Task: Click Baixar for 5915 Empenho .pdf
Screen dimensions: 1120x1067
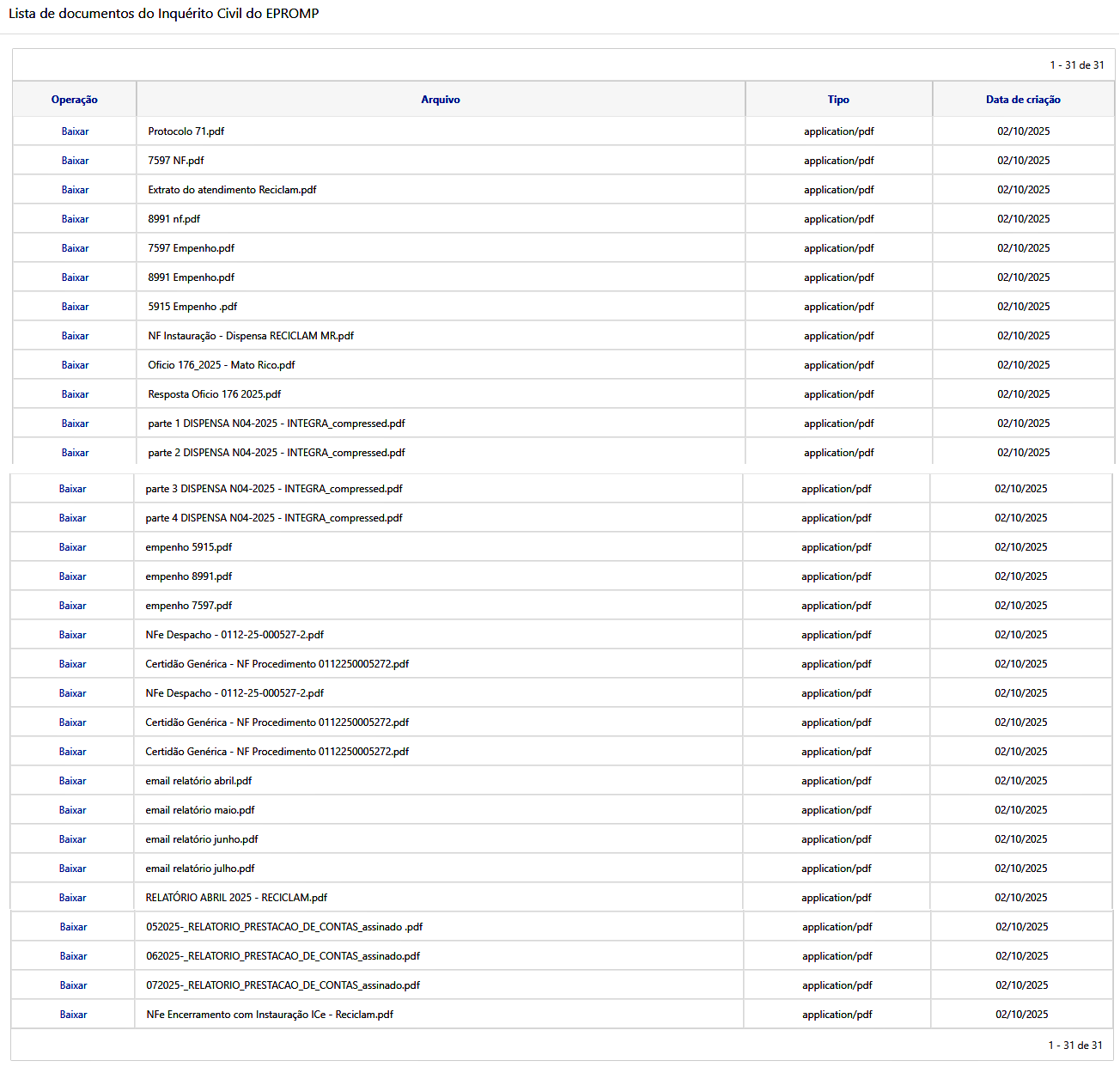Action: (75, 307)
